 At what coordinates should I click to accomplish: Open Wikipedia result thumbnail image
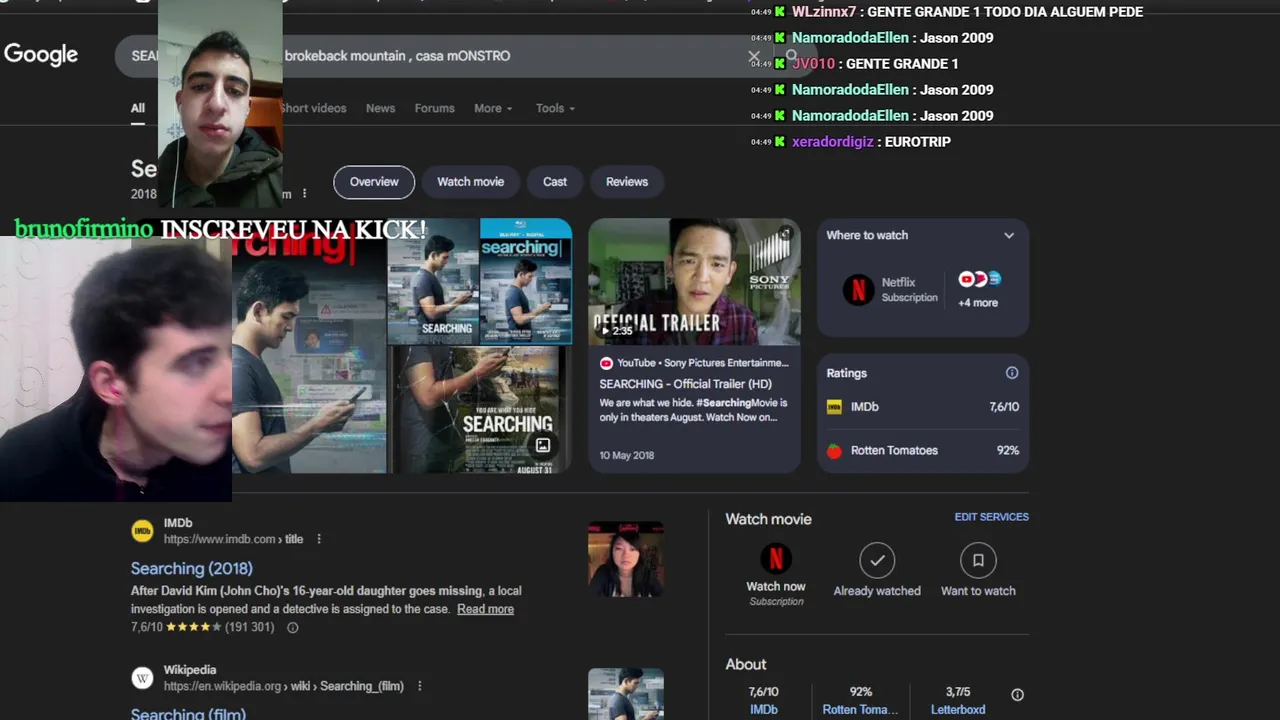[x=626, y=694]
